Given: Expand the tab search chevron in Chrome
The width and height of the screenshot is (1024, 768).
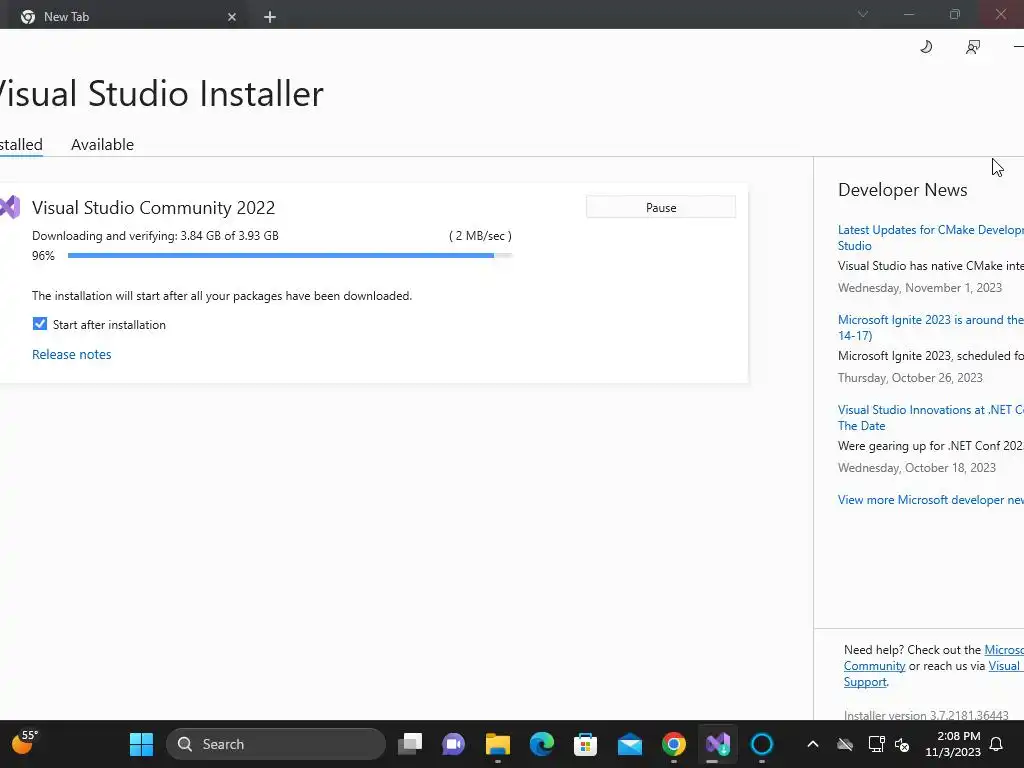Looking at the screenshot, I should pos(863,14).
